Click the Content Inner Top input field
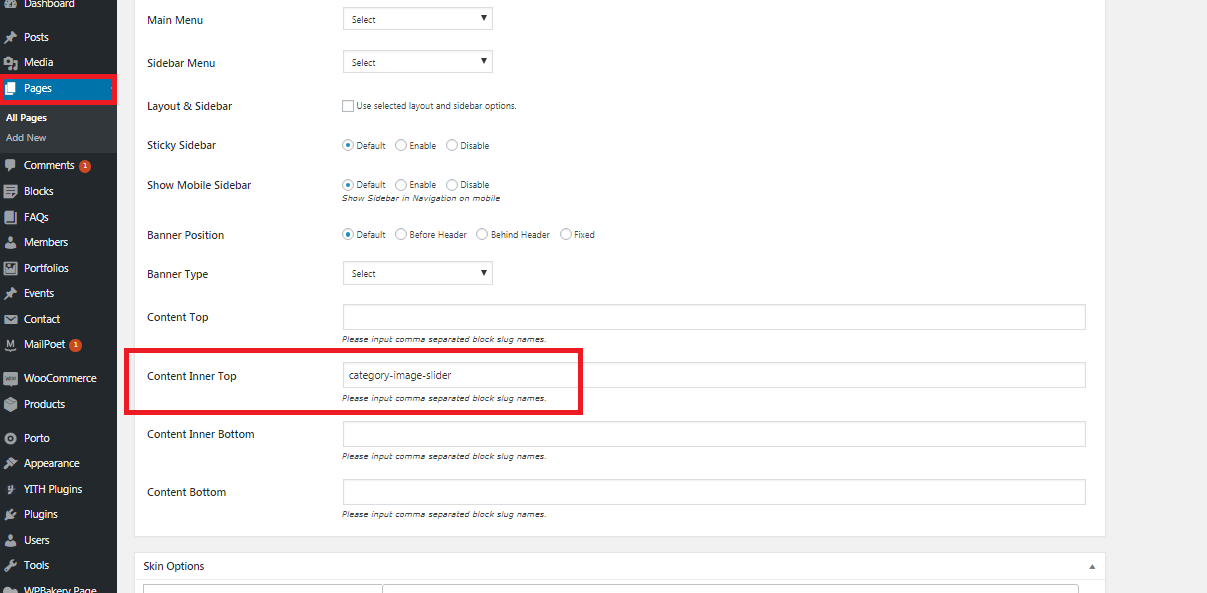The width and height of the screenshot is (1207, 593). coord(714,375)
